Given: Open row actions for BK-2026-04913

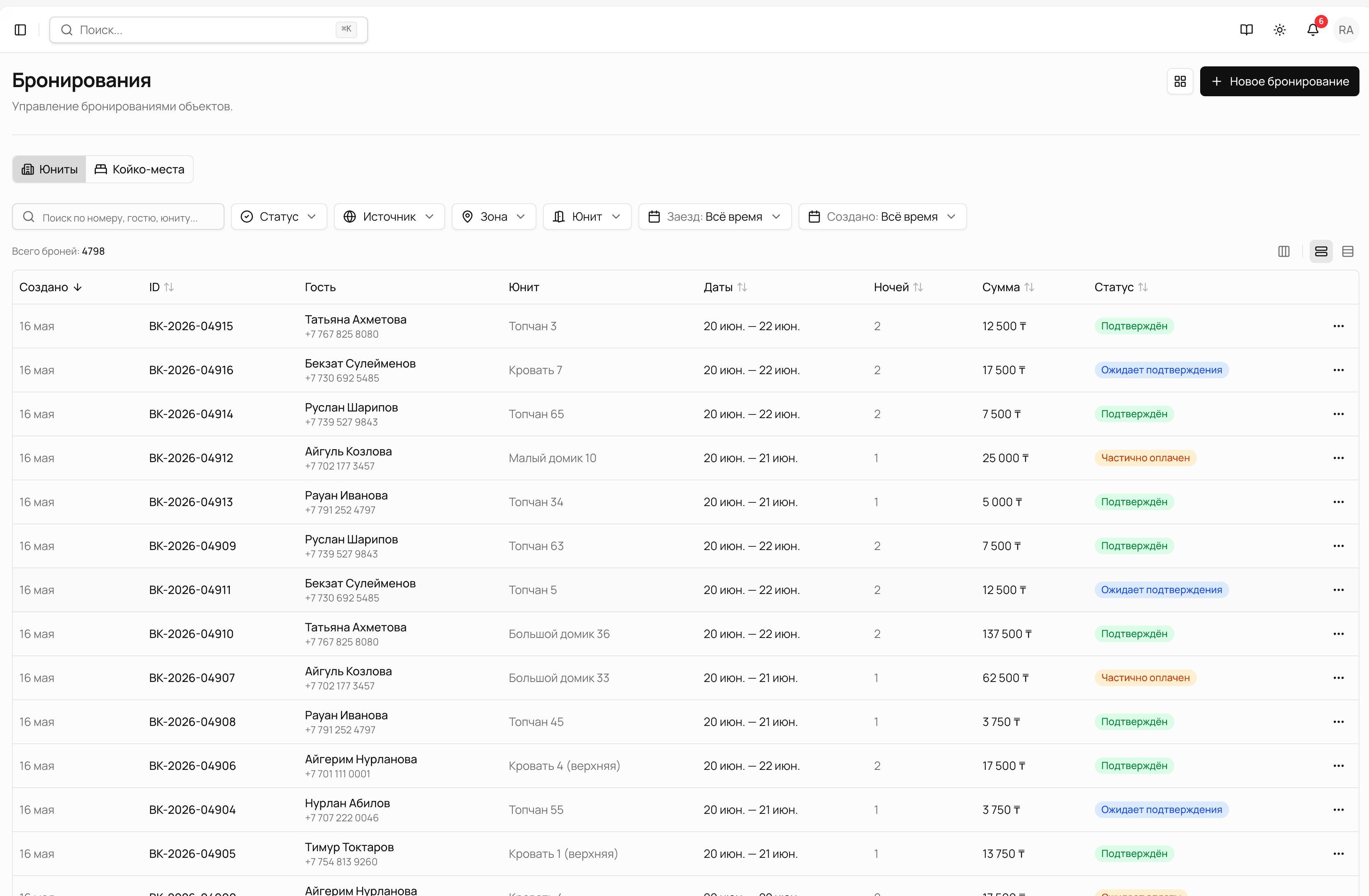Looking at the screenshot, I should point(1339,502).
